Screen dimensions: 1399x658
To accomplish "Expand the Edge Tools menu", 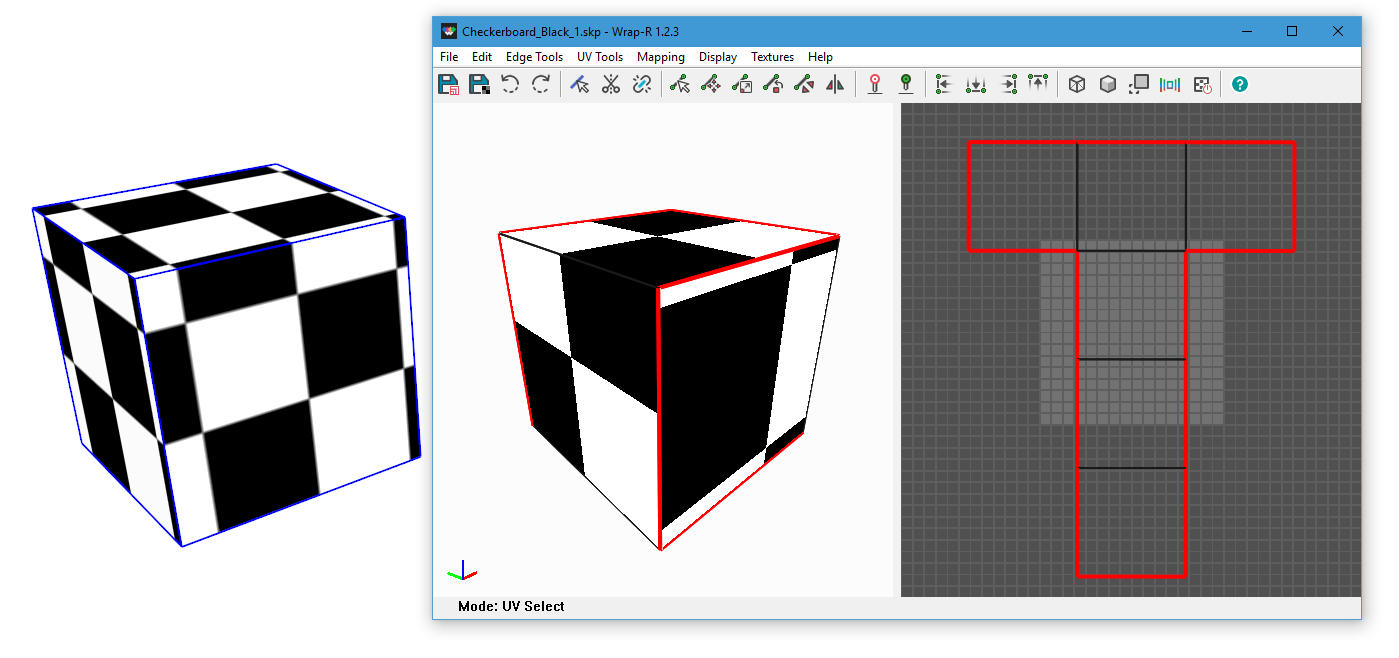I will pos(534,57).
